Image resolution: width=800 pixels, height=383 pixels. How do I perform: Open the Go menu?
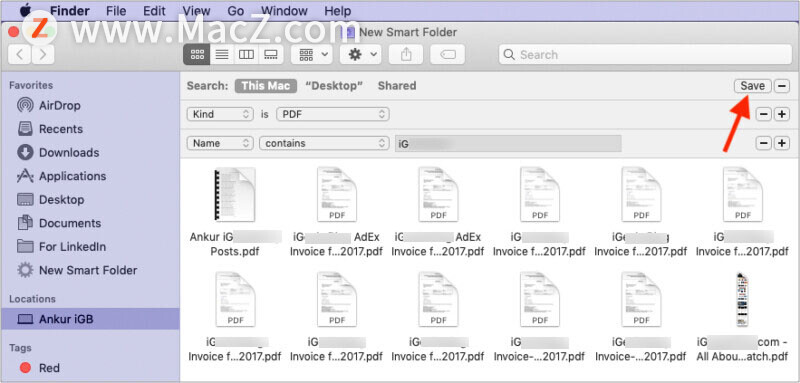pos(236,11)
